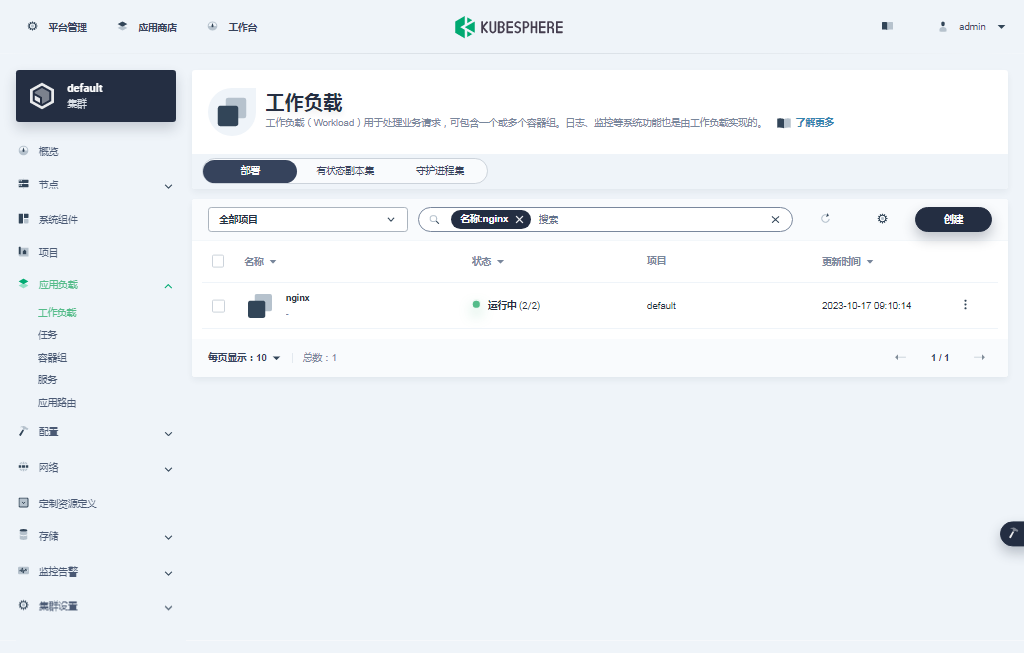Open the 全部项目 project dropdown
The width and height of the screenshot is (1024, 654).
308,220
